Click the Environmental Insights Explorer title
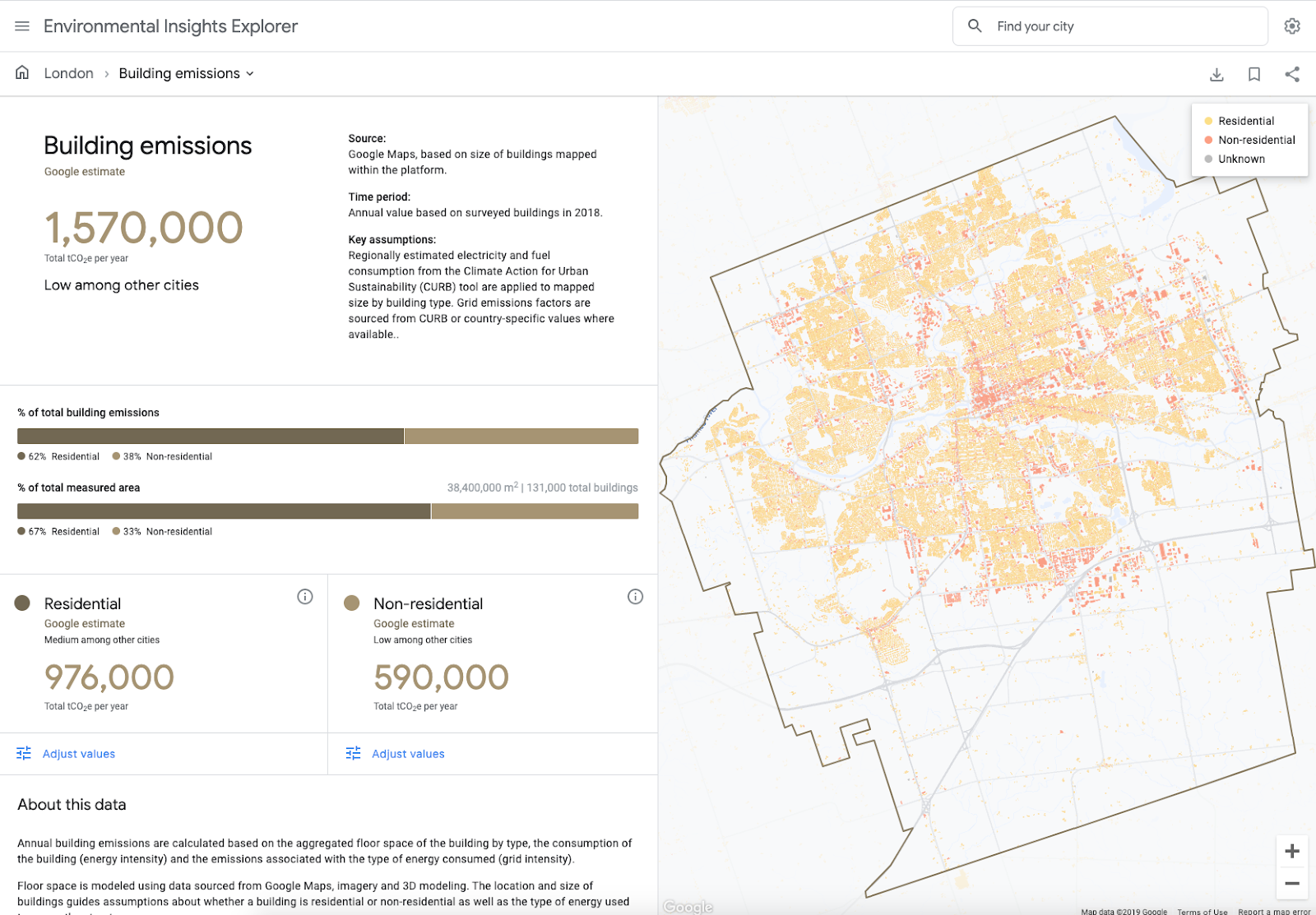The height and width of the screenshot is (915, 1316). click(170, 26)
